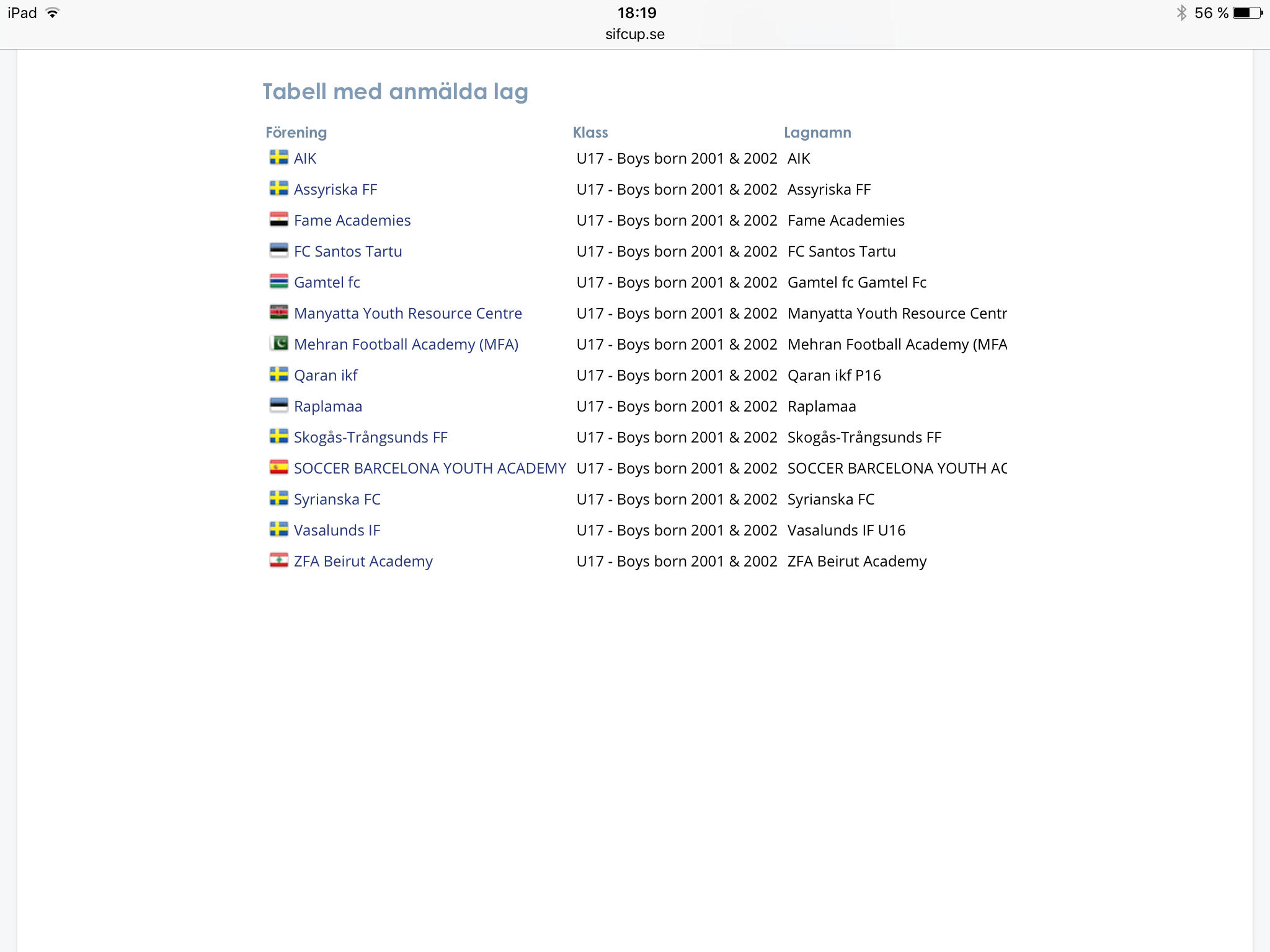
Task: Sort table by Förening column header
Action: [296, 133]
